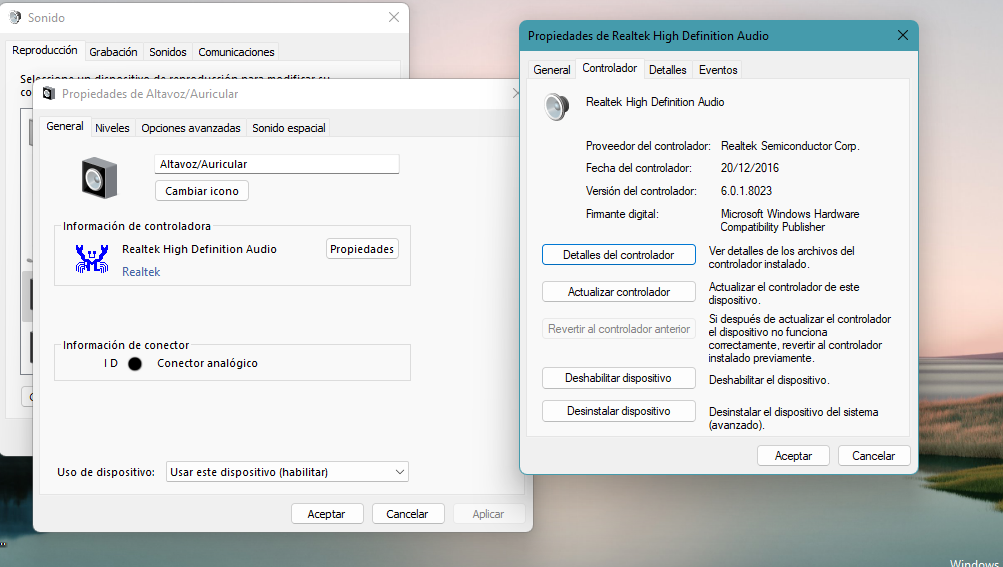Screen dimensions: 1003x567
Task: Click Detalles del controlador button
Action: pos(619,255)
